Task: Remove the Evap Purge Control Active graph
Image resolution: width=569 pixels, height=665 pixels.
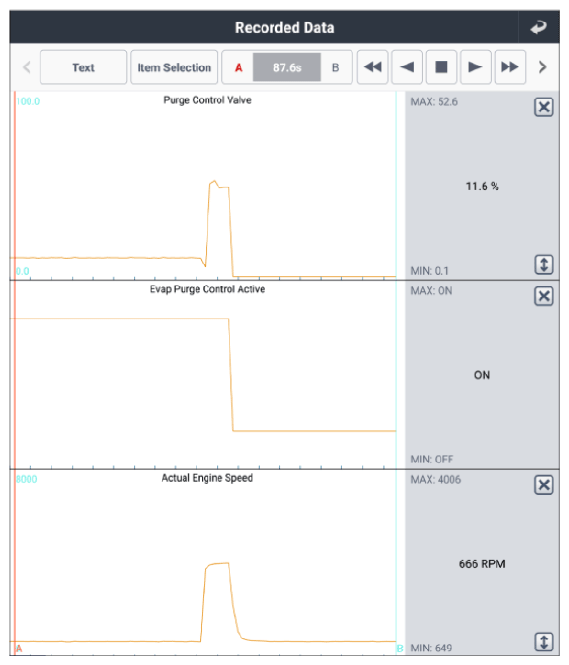Action: (x=544, y=296)
